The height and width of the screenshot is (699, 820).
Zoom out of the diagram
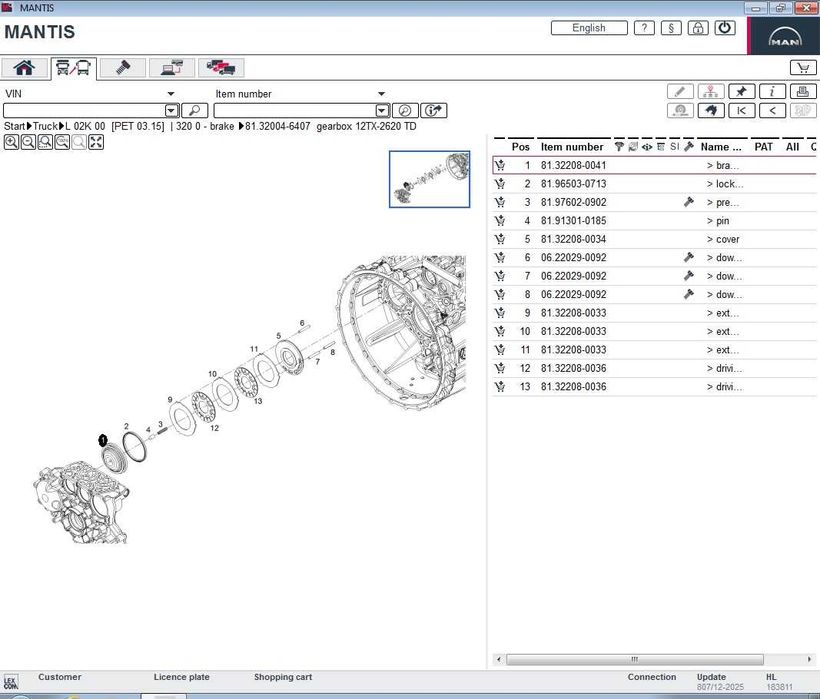pos(28,142)
